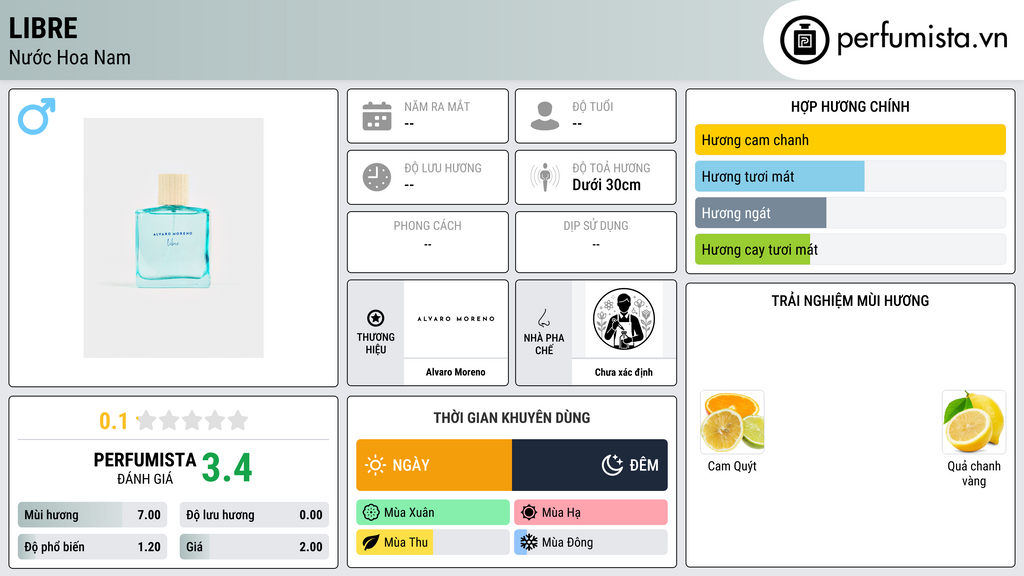Screen dimensions: 1024x576
Task: Click the Dịp sử dụng card
Action: [596, 242]
